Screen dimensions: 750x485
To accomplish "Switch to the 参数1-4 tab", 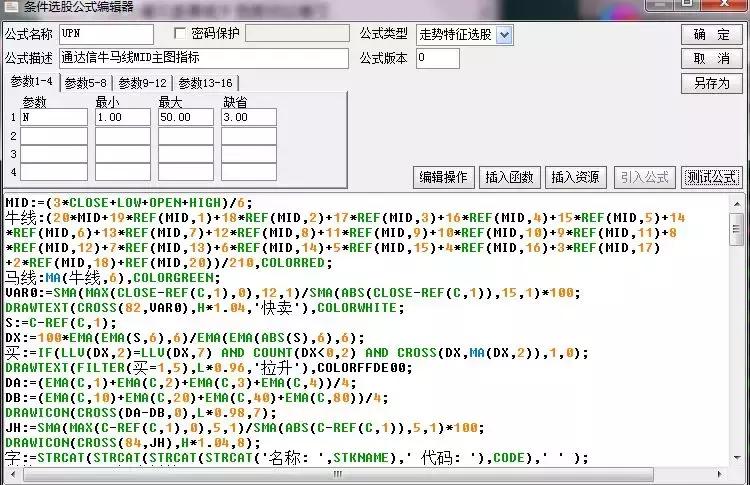I will click(x=32, y=81).
